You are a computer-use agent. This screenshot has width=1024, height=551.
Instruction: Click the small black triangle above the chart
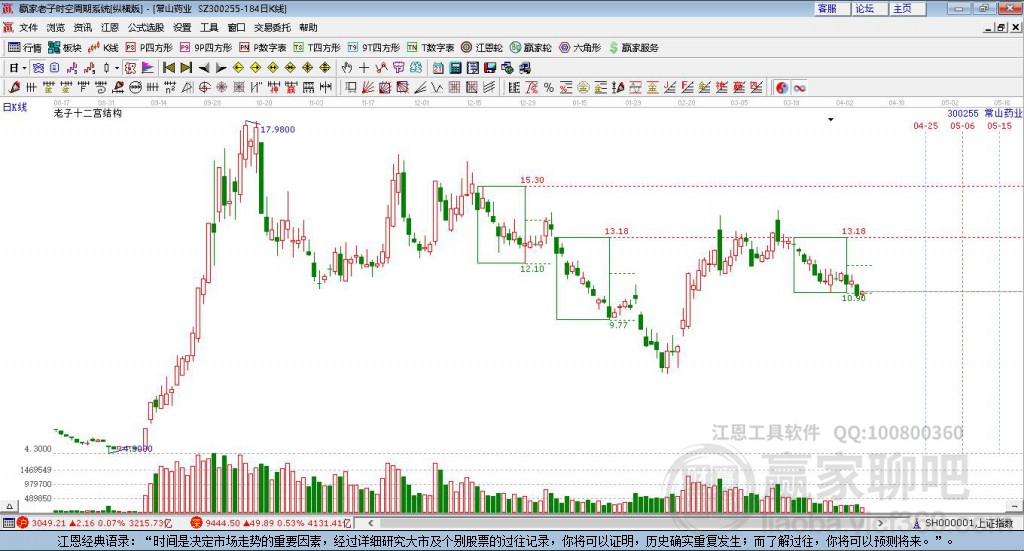[x=831, y=119]
